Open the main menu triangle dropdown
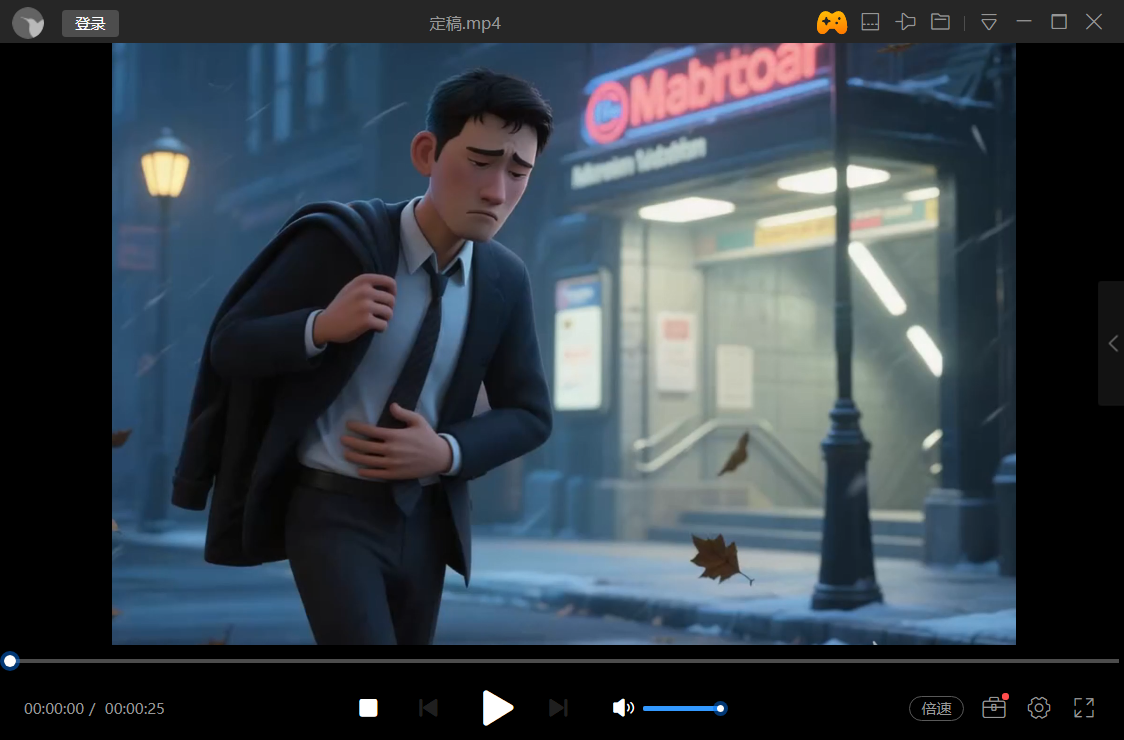The image size is (1124, 740). (988, 22)
